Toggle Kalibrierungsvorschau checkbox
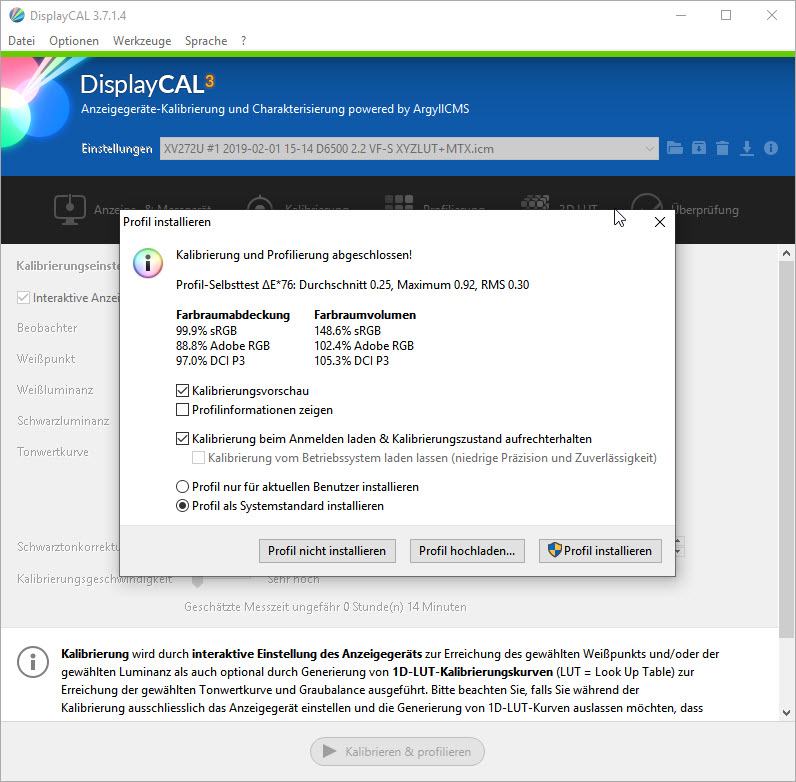796x782 pixels. pyautogui.click(x=182, y=390)
